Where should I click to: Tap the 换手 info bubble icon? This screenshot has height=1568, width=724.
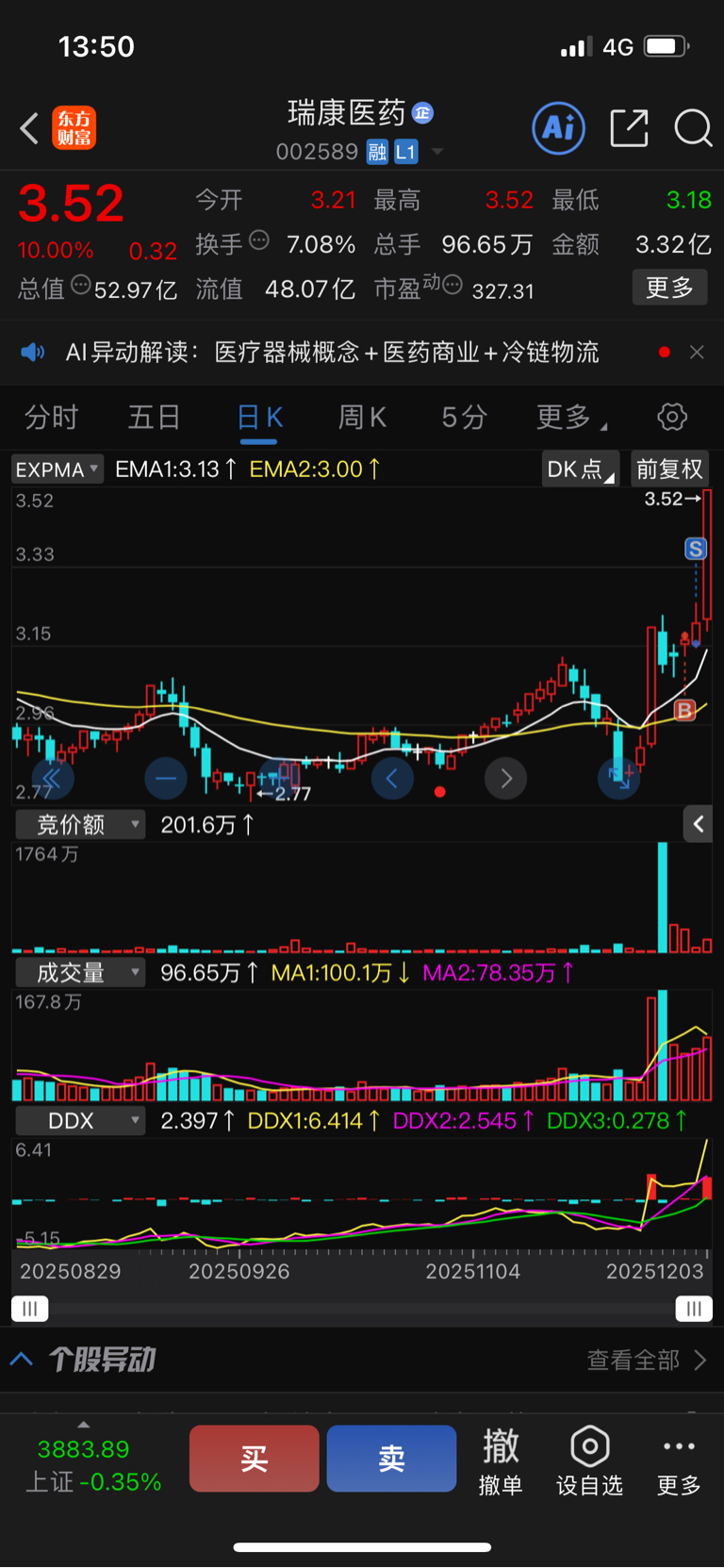[x=259, y=241]
